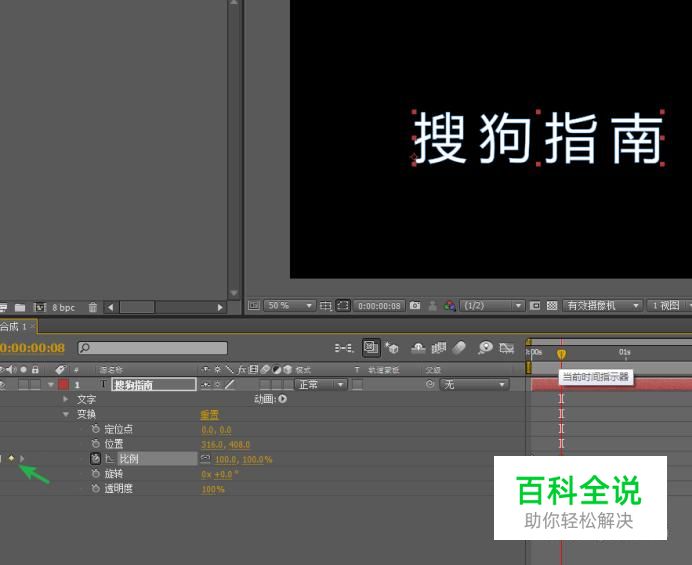Image resolution: width=692 pixels, height=565 pixels.
Task: Disable the 比例 stopwatch
Action: tap(95, 459)
